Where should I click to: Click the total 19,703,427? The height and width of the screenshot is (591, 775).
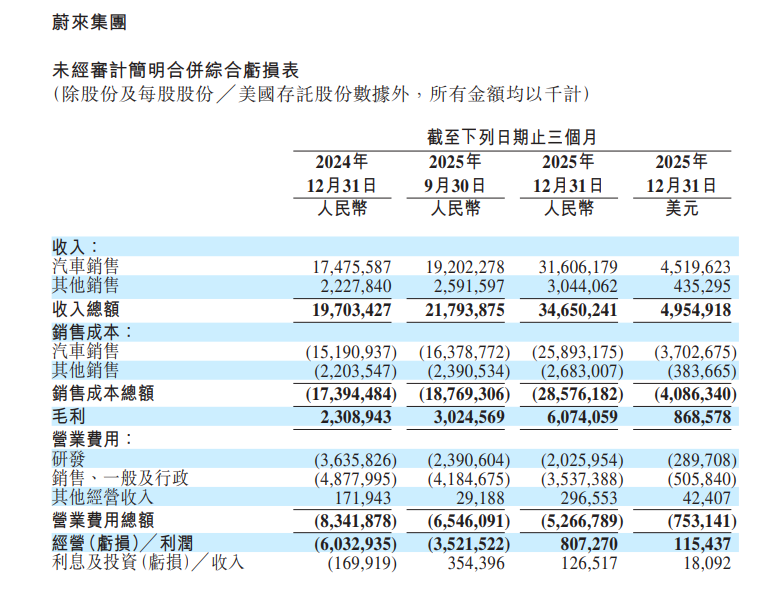click(x=352, y=310)
